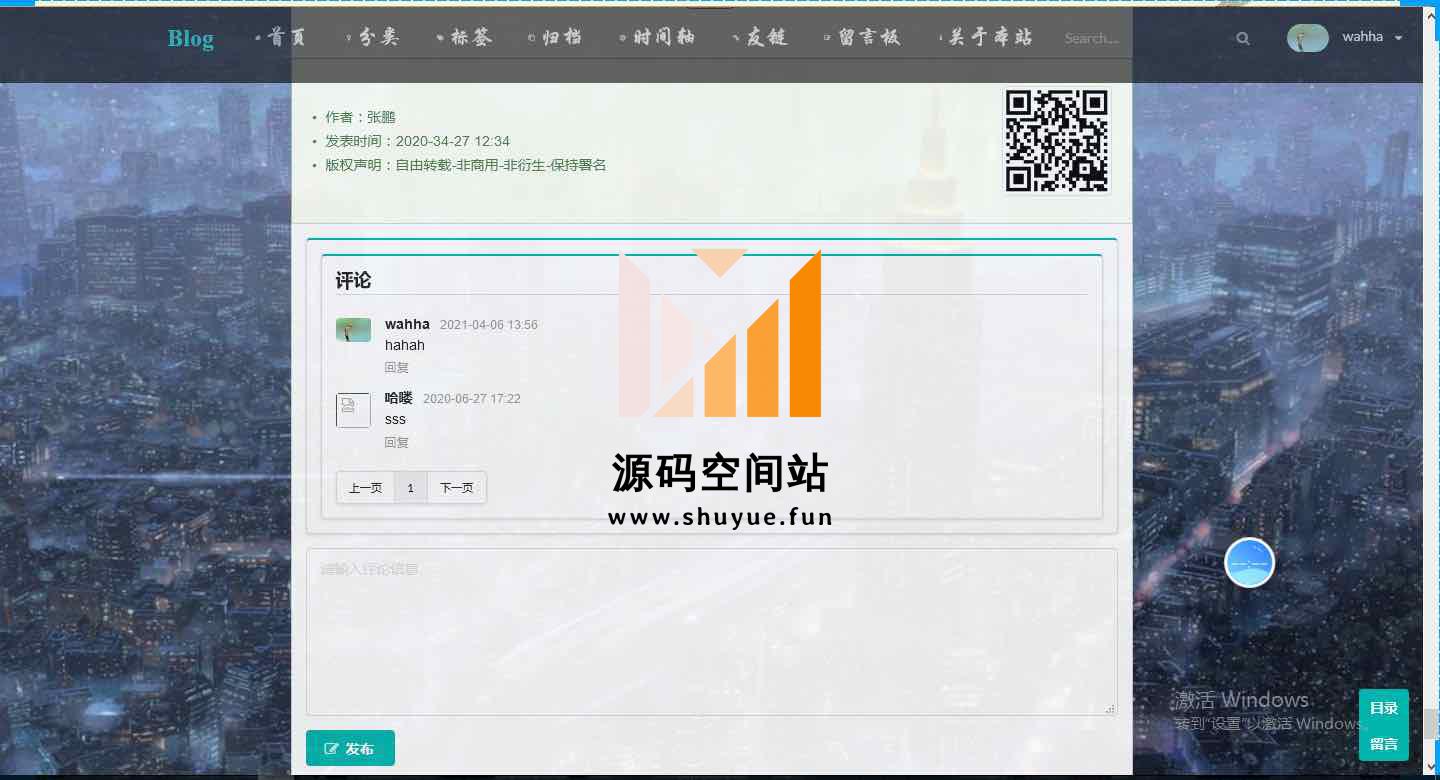Click the wahha avatar in the navbar
Image resolution: width=1440 pixels, height=780 pixels.
[1308, 38]
